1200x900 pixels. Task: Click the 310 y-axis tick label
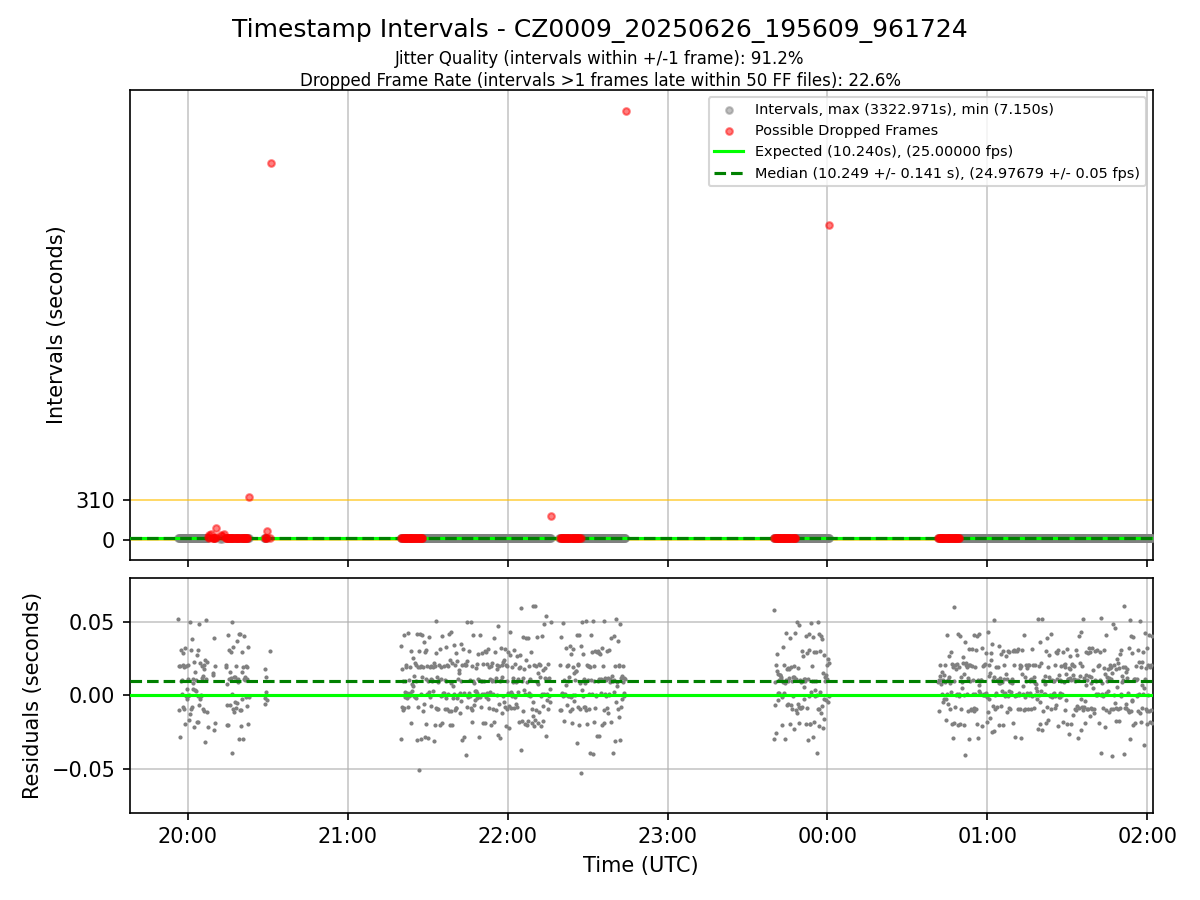tap(96, 500)
